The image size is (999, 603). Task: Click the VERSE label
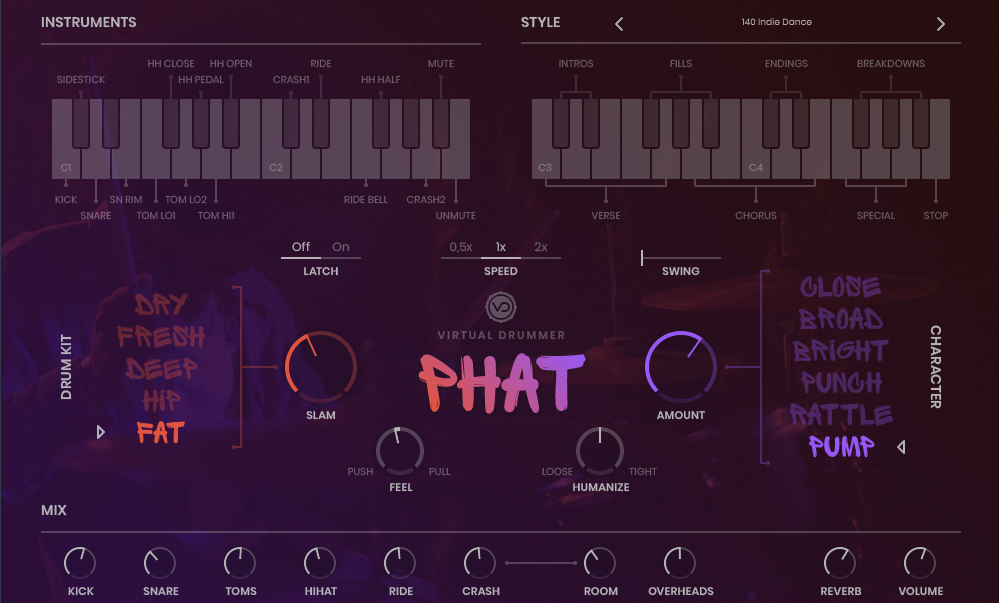pos(606,215)
